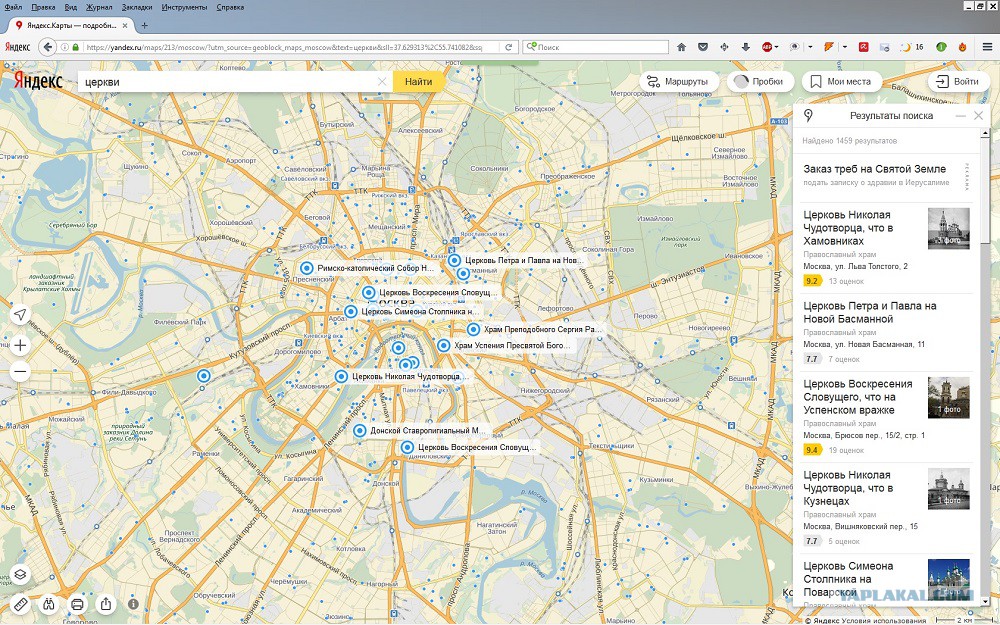Click the marker for Храм Успения Пресвятой
Image resolution: width=1000 pixels, height=625 pixels.
pyautogui.click(x=444, y=346)
